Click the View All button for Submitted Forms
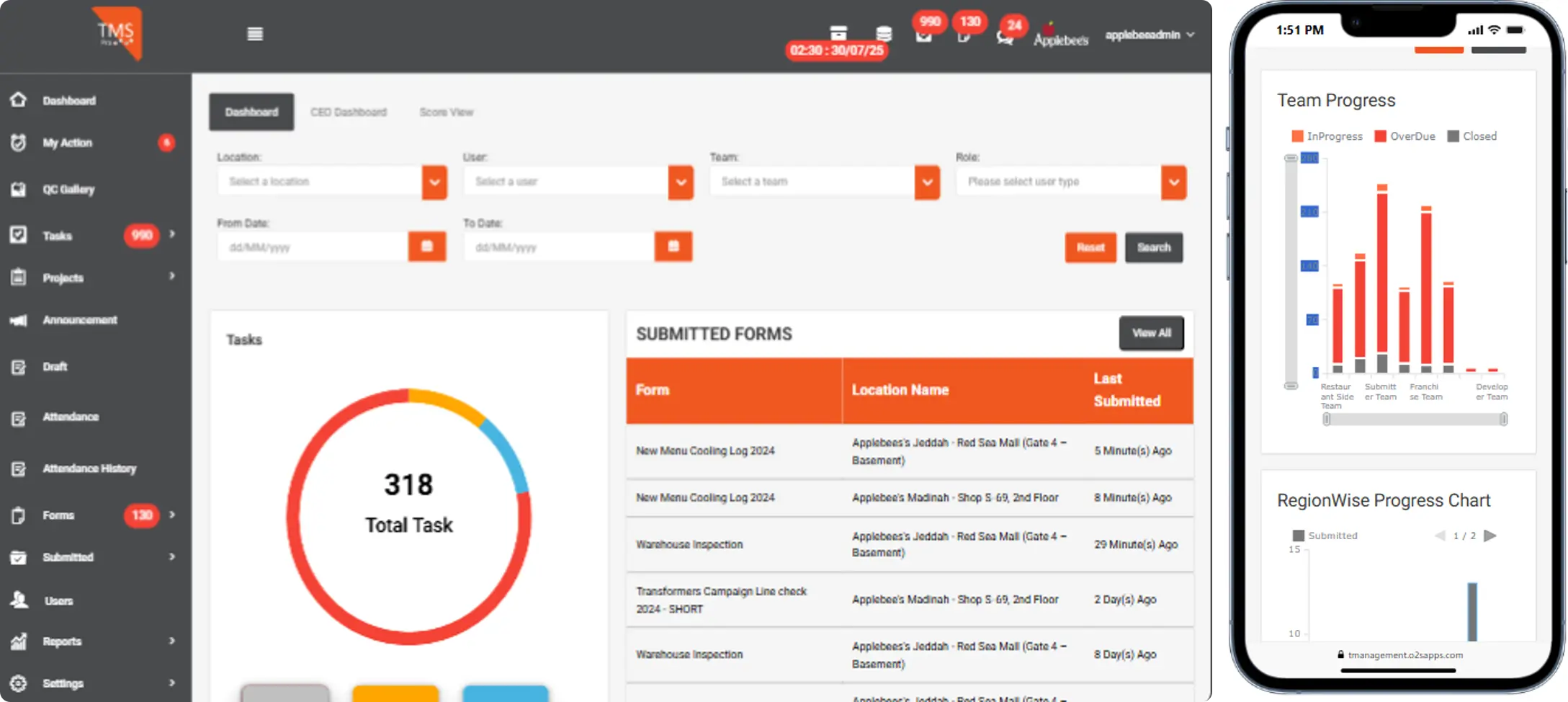1568x702 pixels. click(1151, 333)
